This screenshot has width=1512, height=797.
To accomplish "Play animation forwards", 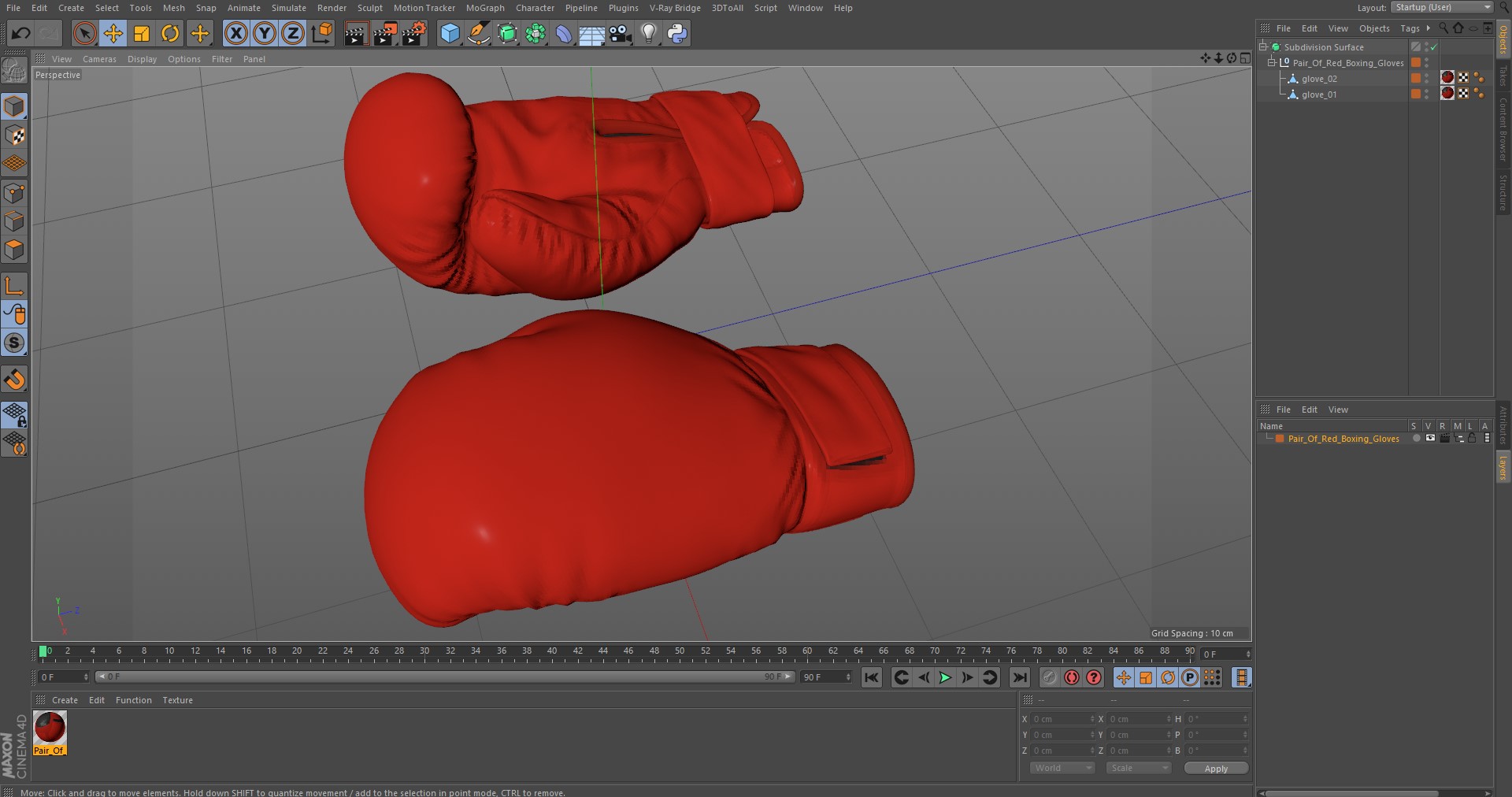I will (x=945, y=677).
